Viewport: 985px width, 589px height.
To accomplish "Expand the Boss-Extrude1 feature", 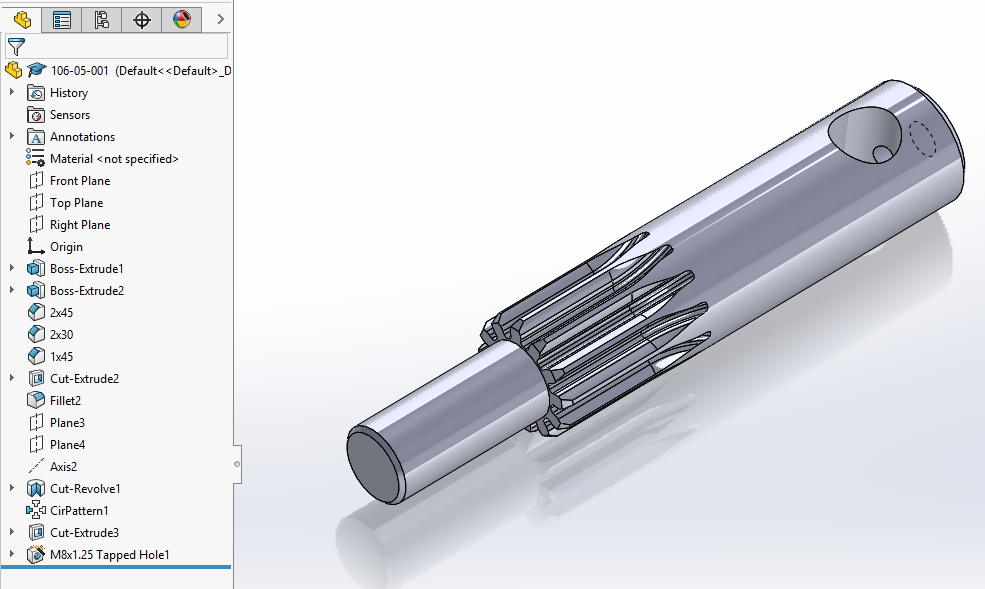I will click(x=12, y=268).
